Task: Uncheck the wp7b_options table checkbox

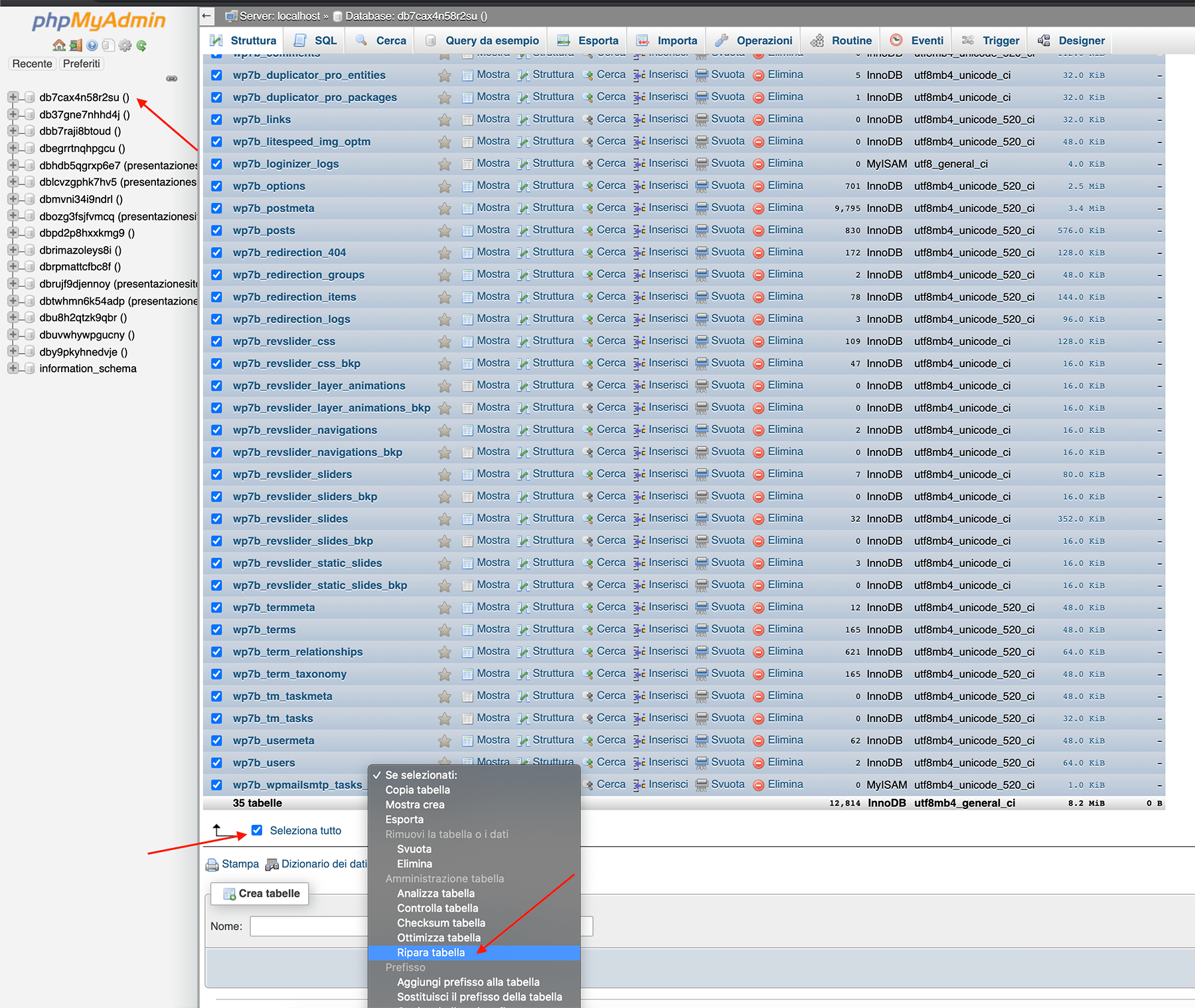Action: [x=216, y=186]
